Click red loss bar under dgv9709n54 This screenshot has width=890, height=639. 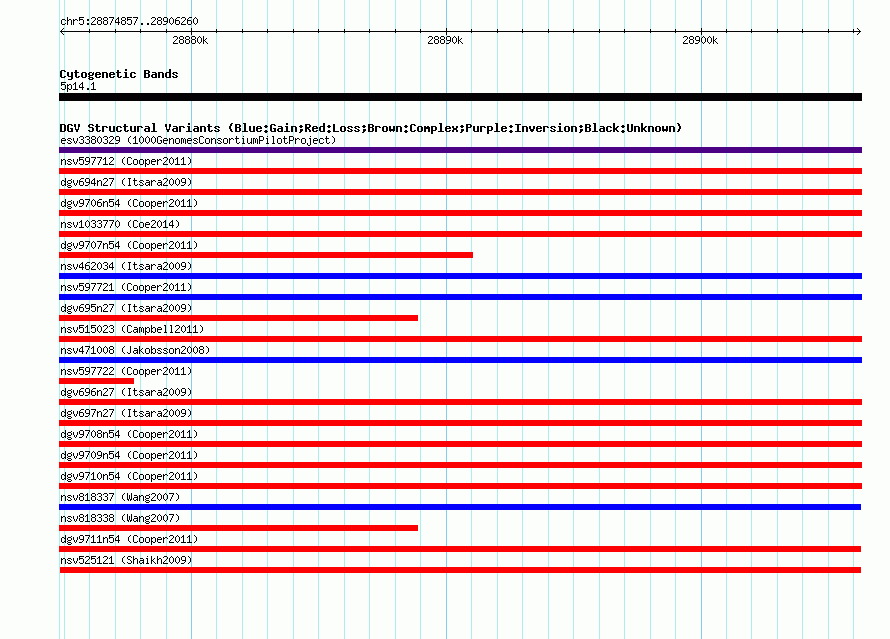coord(460,465)
